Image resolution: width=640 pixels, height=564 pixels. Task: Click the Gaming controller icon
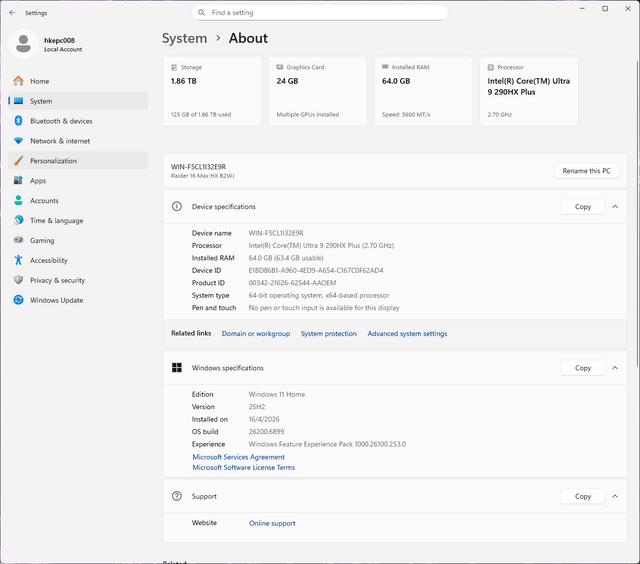(18, 240)
